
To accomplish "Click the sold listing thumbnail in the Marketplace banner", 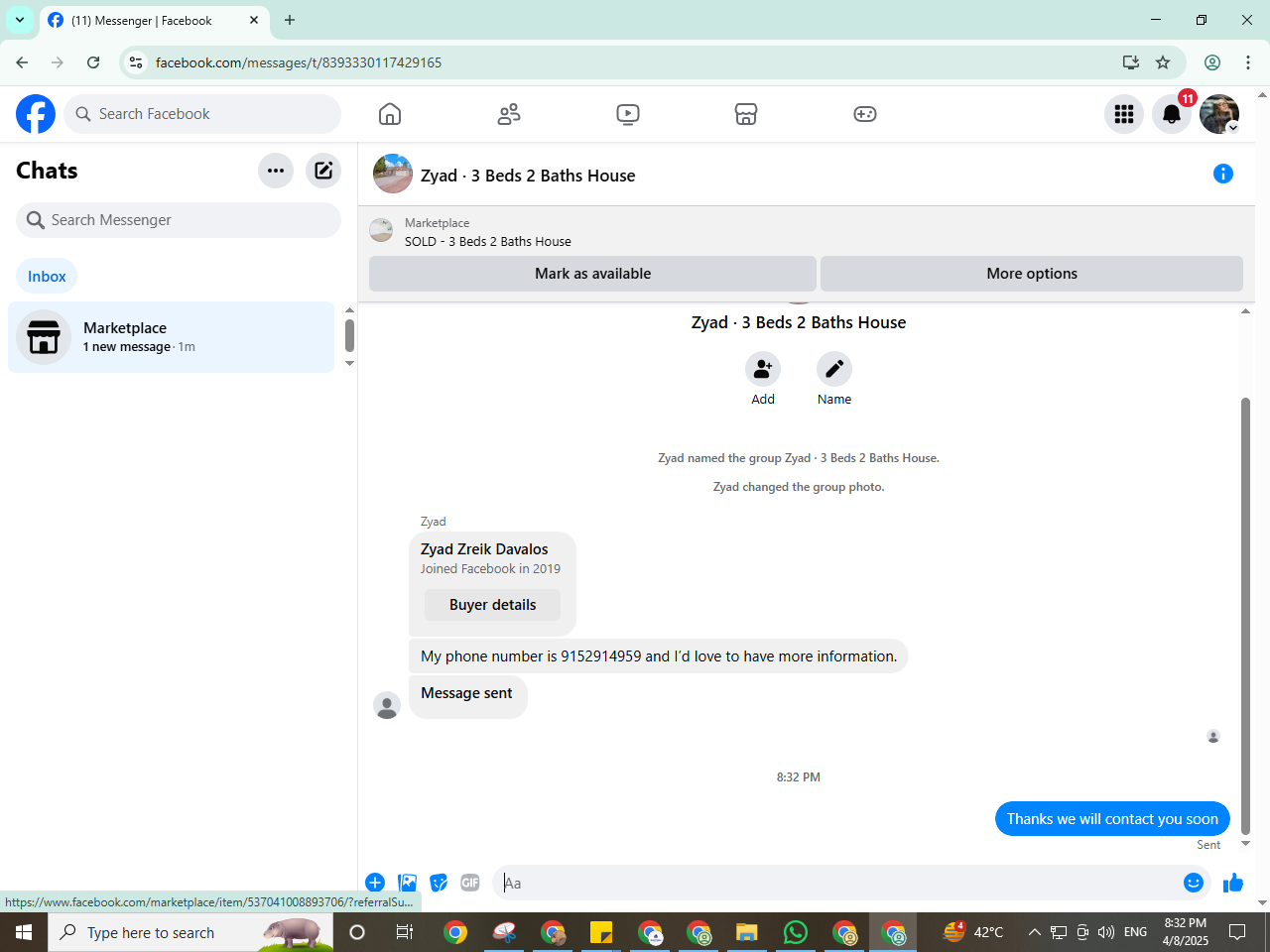I will 381,231.
